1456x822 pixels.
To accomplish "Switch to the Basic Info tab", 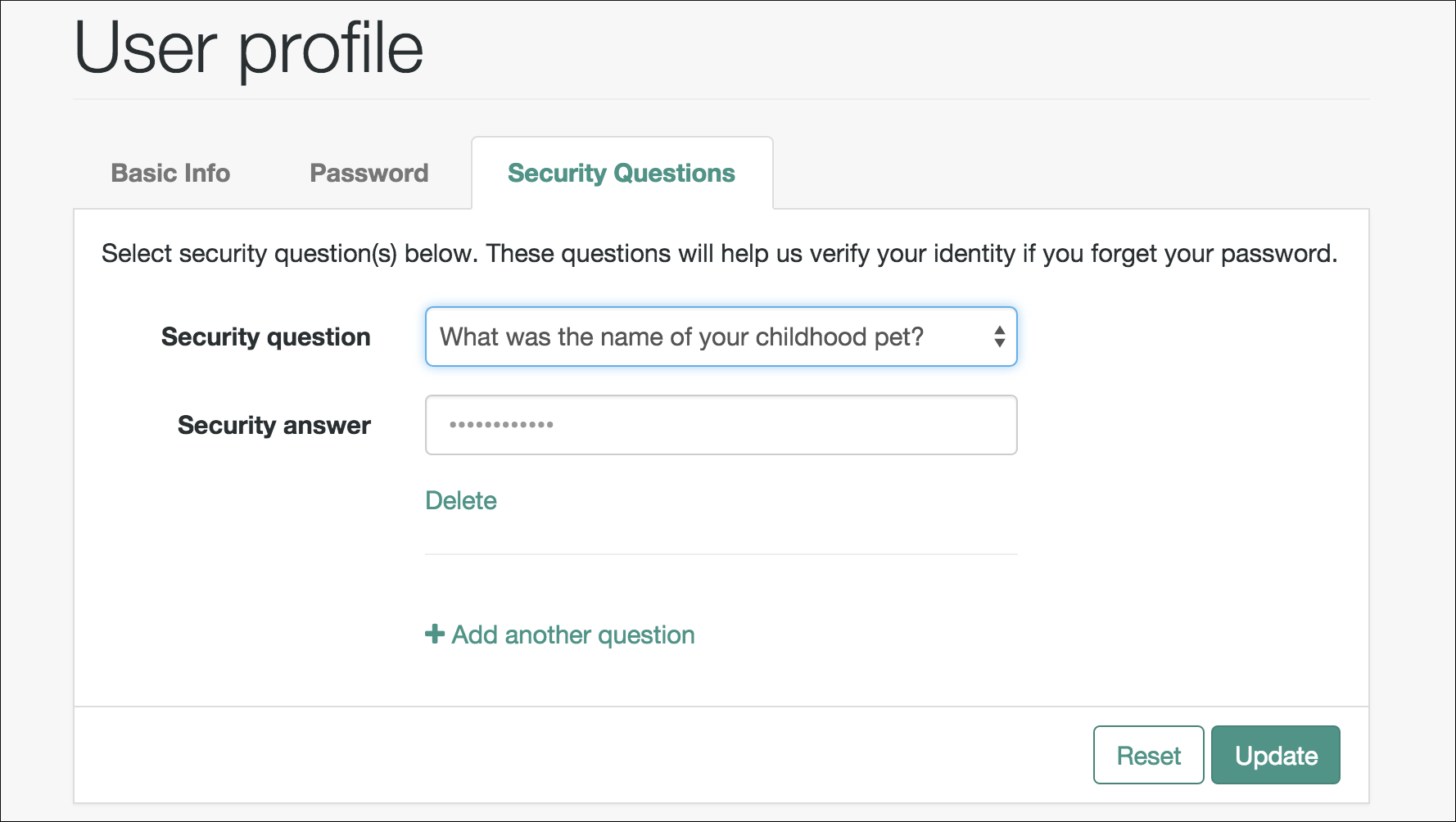I will 170,173.
